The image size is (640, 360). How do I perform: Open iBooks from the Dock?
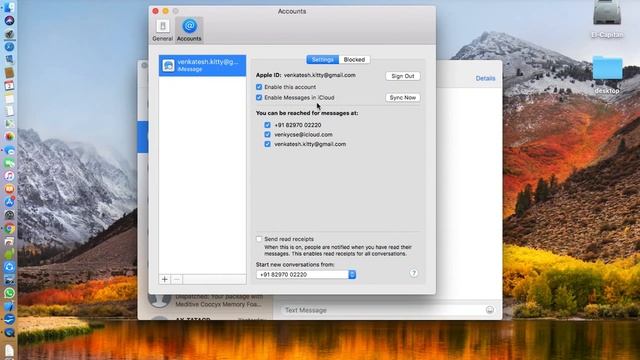click(x=9, y=189)
